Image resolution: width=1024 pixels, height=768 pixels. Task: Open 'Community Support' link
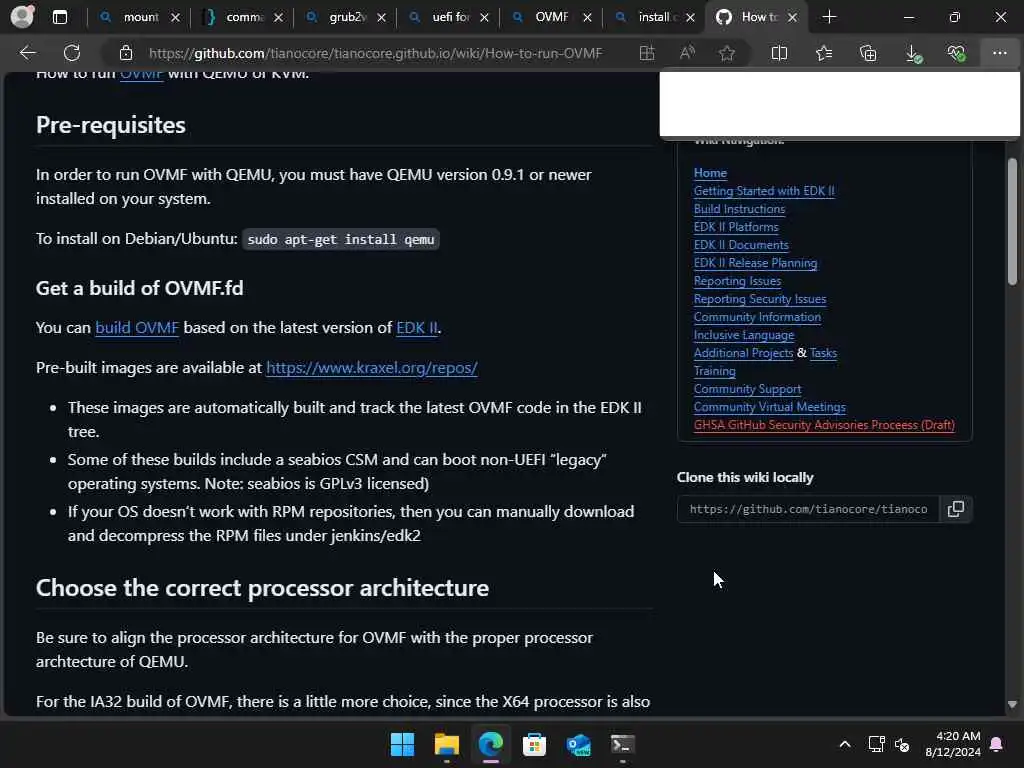747,389
